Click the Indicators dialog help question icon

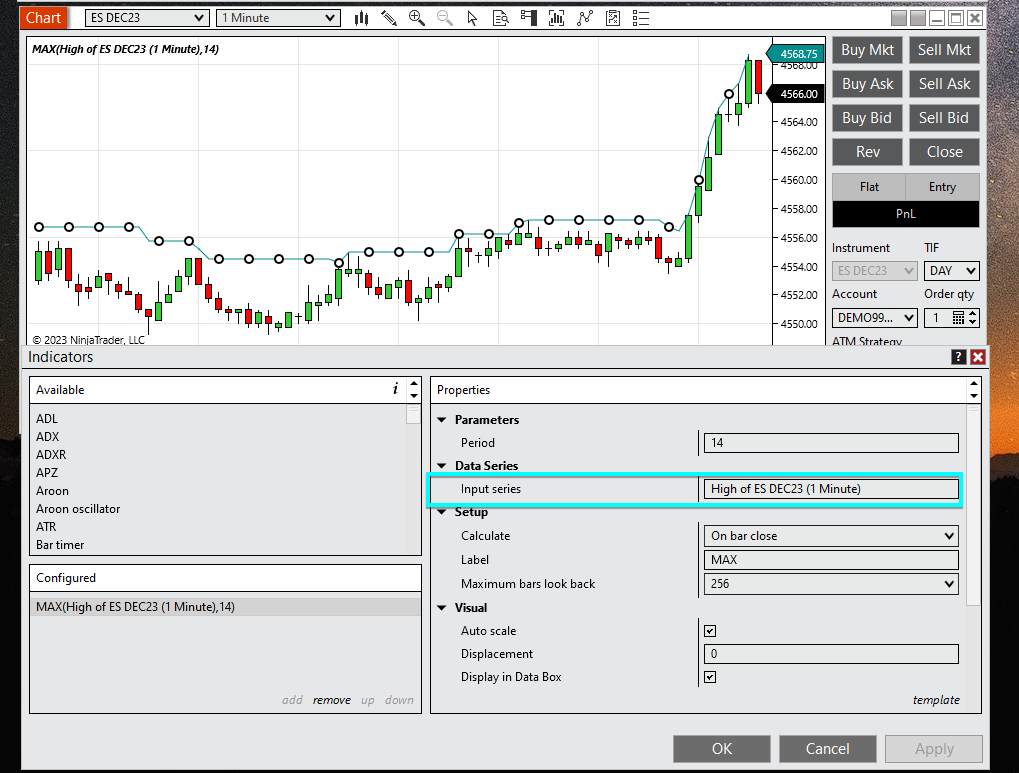[x=958, y=356]
